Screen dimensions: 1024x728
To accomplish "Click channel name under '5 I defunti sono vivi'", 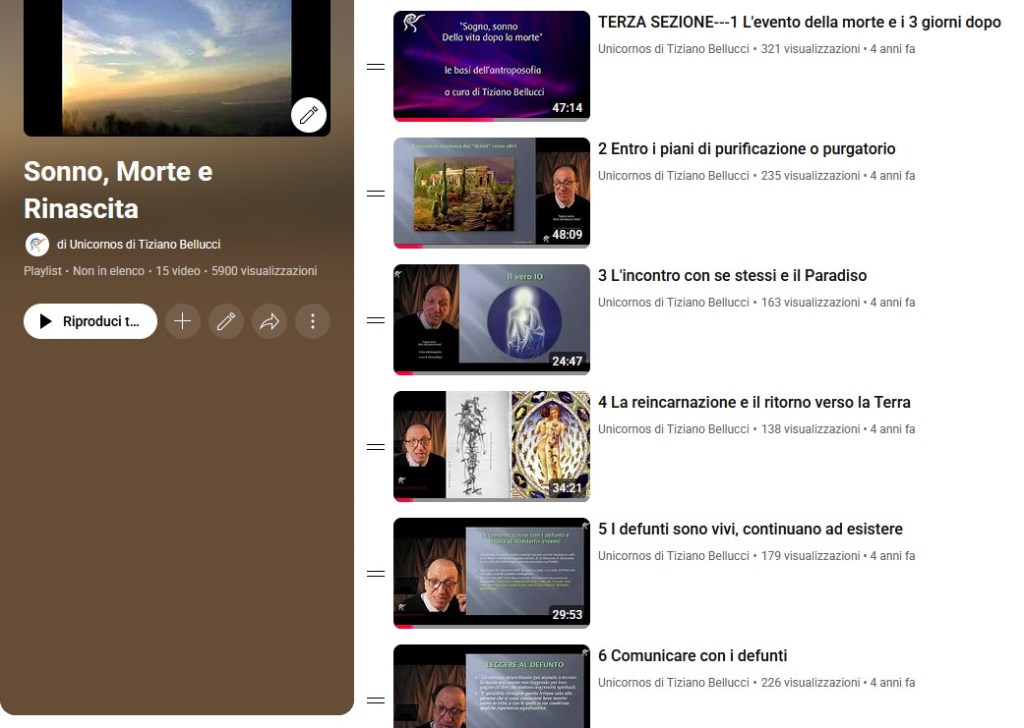I will pyautogui.click(x=673, y=556).
